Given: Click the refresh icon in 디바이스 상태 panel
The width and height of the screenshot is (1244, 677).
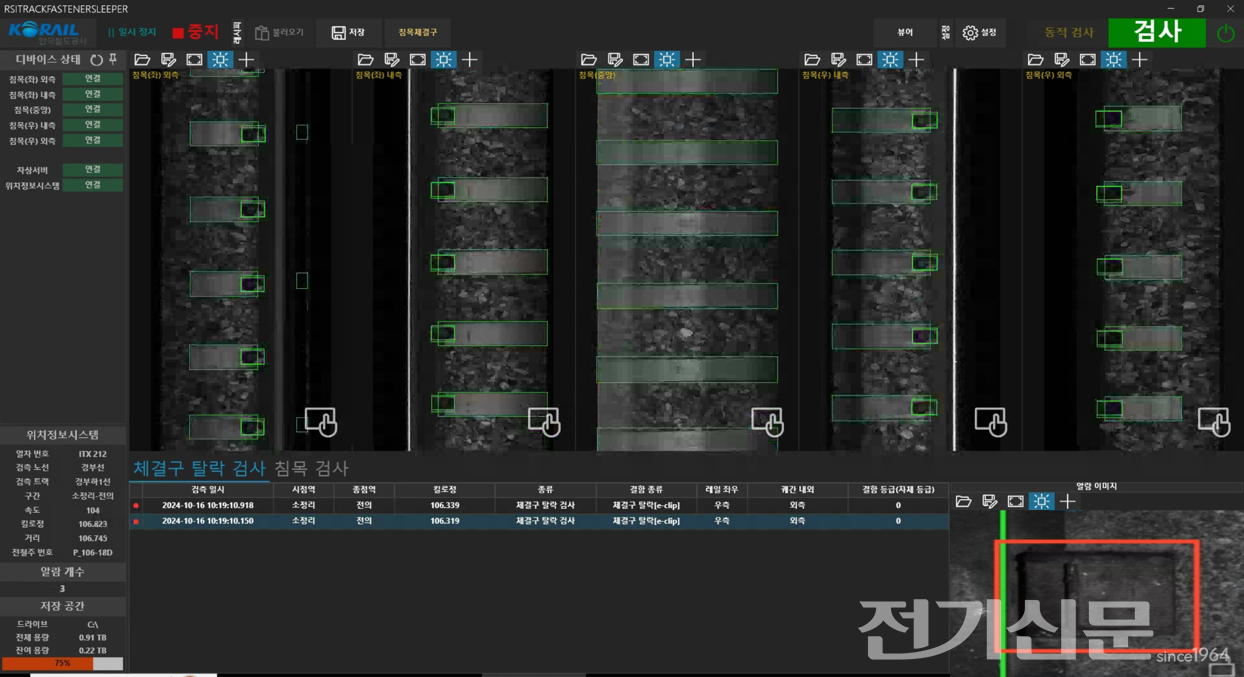Looking at the screenshot, I should (x=96, y=60).
